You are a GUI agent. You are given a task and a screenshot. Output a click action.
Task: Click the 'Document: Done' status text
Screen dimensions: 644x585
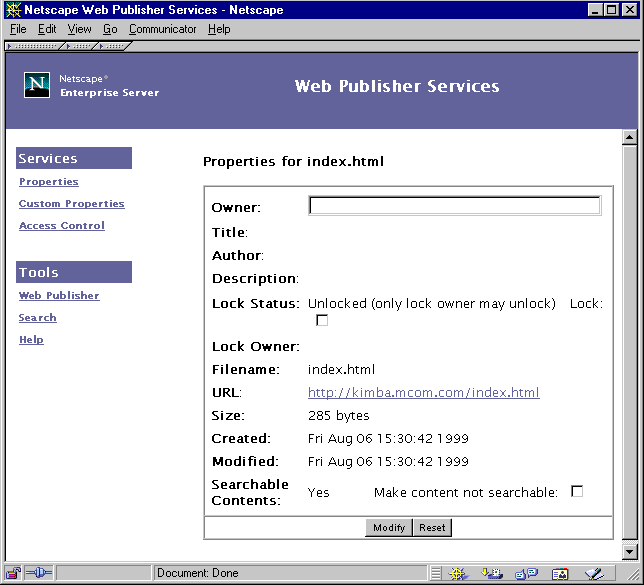pos(198,573)
